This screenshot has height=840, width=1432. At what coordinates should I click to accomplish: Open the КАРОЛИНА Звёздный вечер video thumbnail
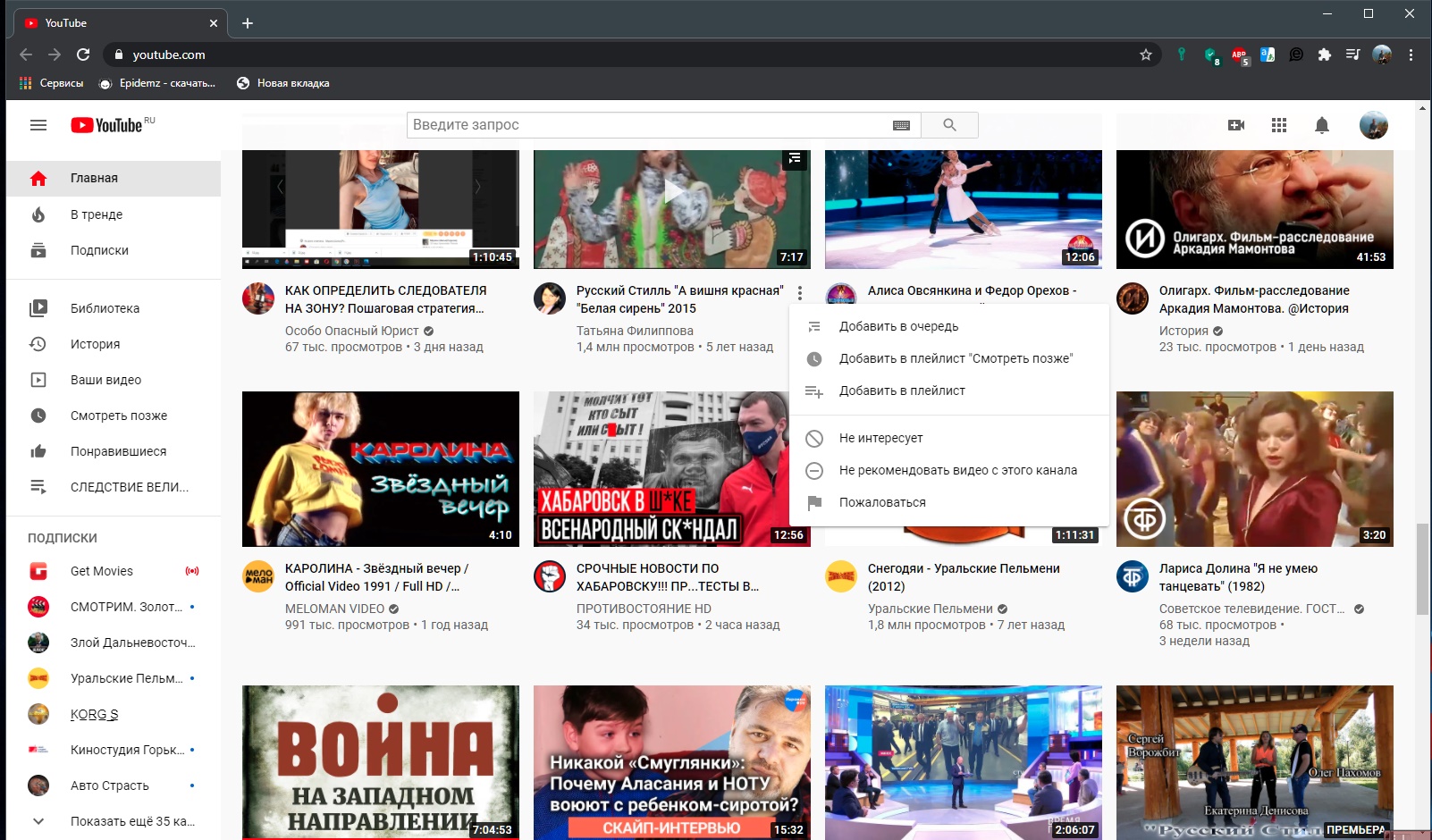pos(381,469)
